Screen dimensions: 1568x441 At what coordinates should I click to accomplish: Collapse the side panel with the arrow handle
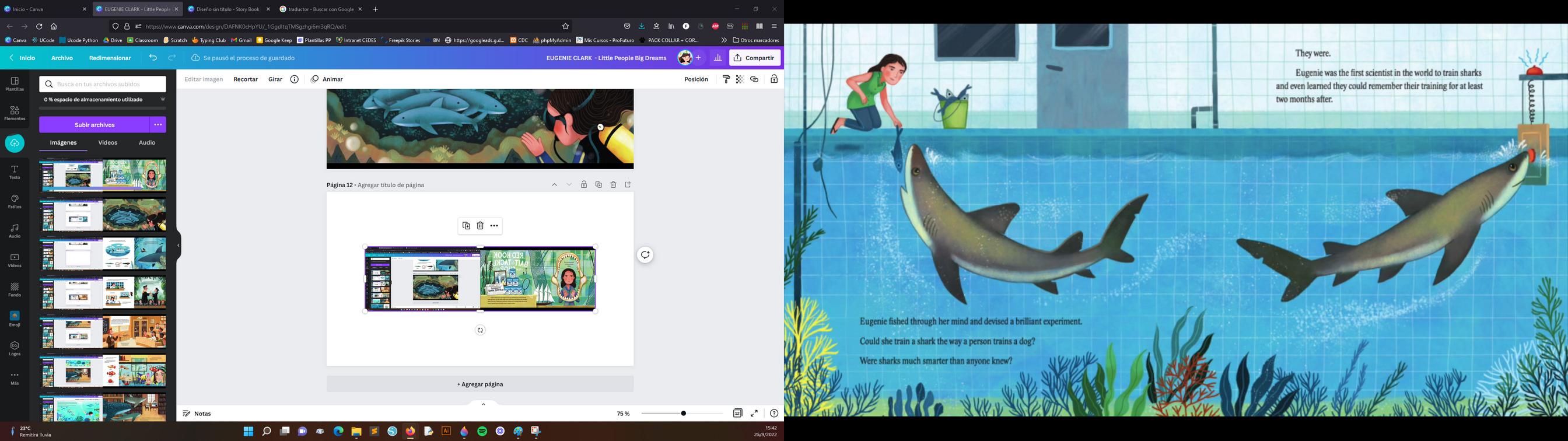(x=178, y=246)
